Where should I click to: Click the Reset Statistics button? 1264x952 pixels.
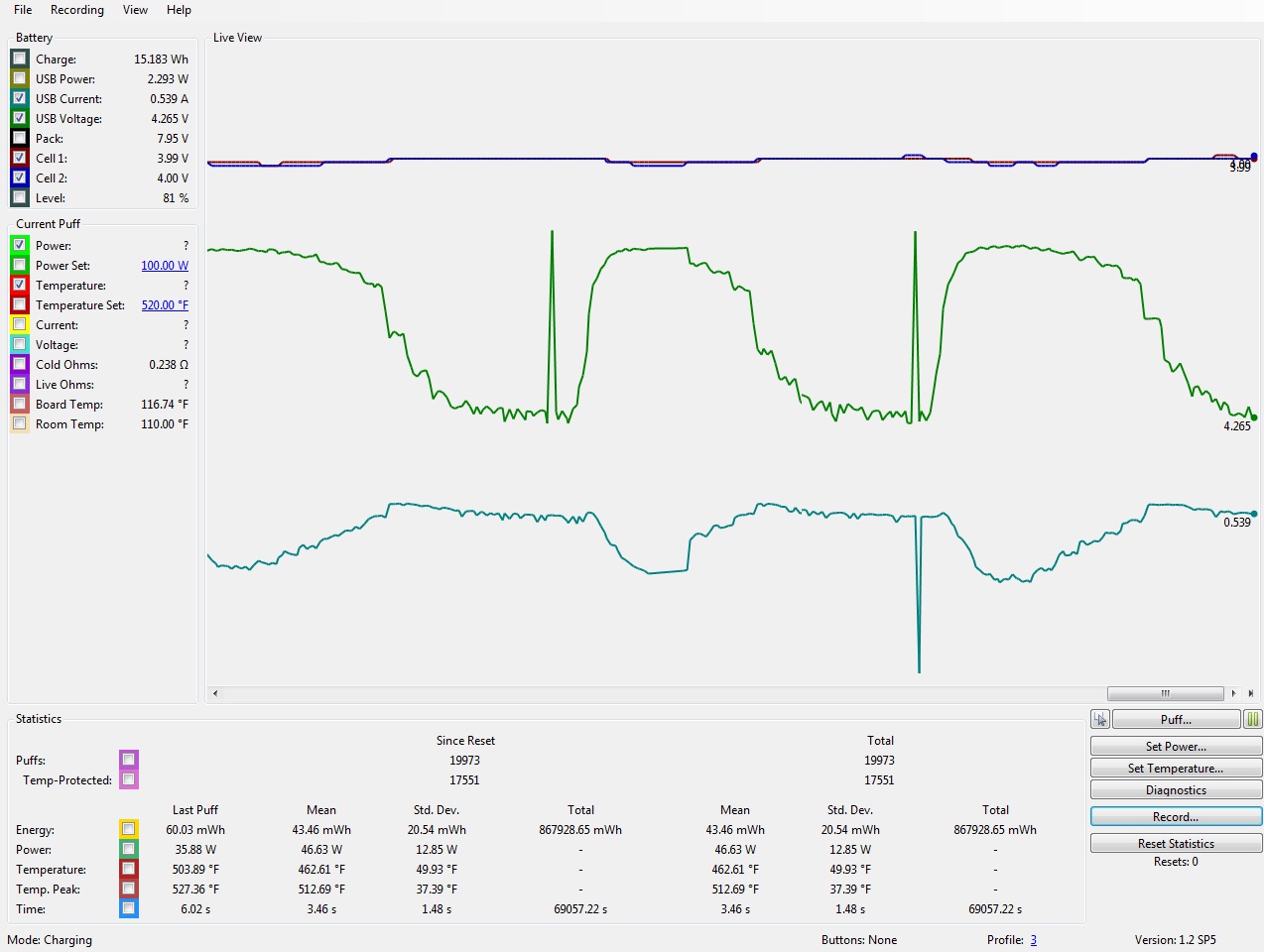[1176, 844]
